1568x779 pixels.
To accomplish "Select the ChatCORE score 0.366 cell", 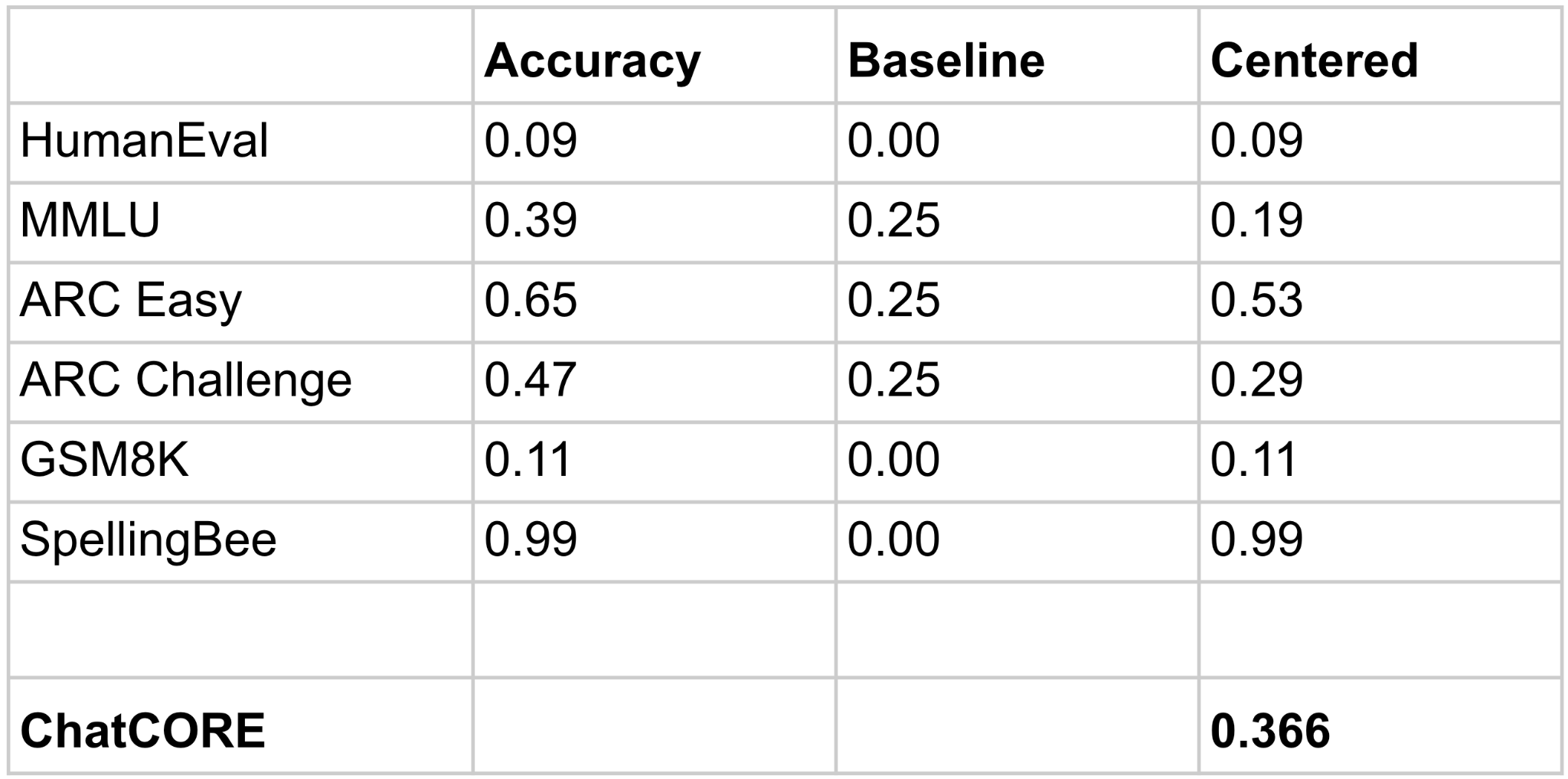I will pyautogui.click(x=1270, y=731).
